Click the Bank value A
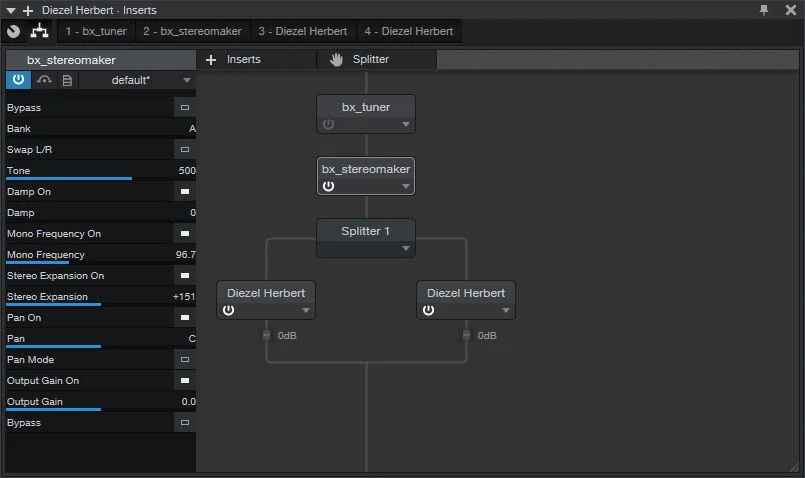This screenshot has height=478, width=805. tap(193, 129)
